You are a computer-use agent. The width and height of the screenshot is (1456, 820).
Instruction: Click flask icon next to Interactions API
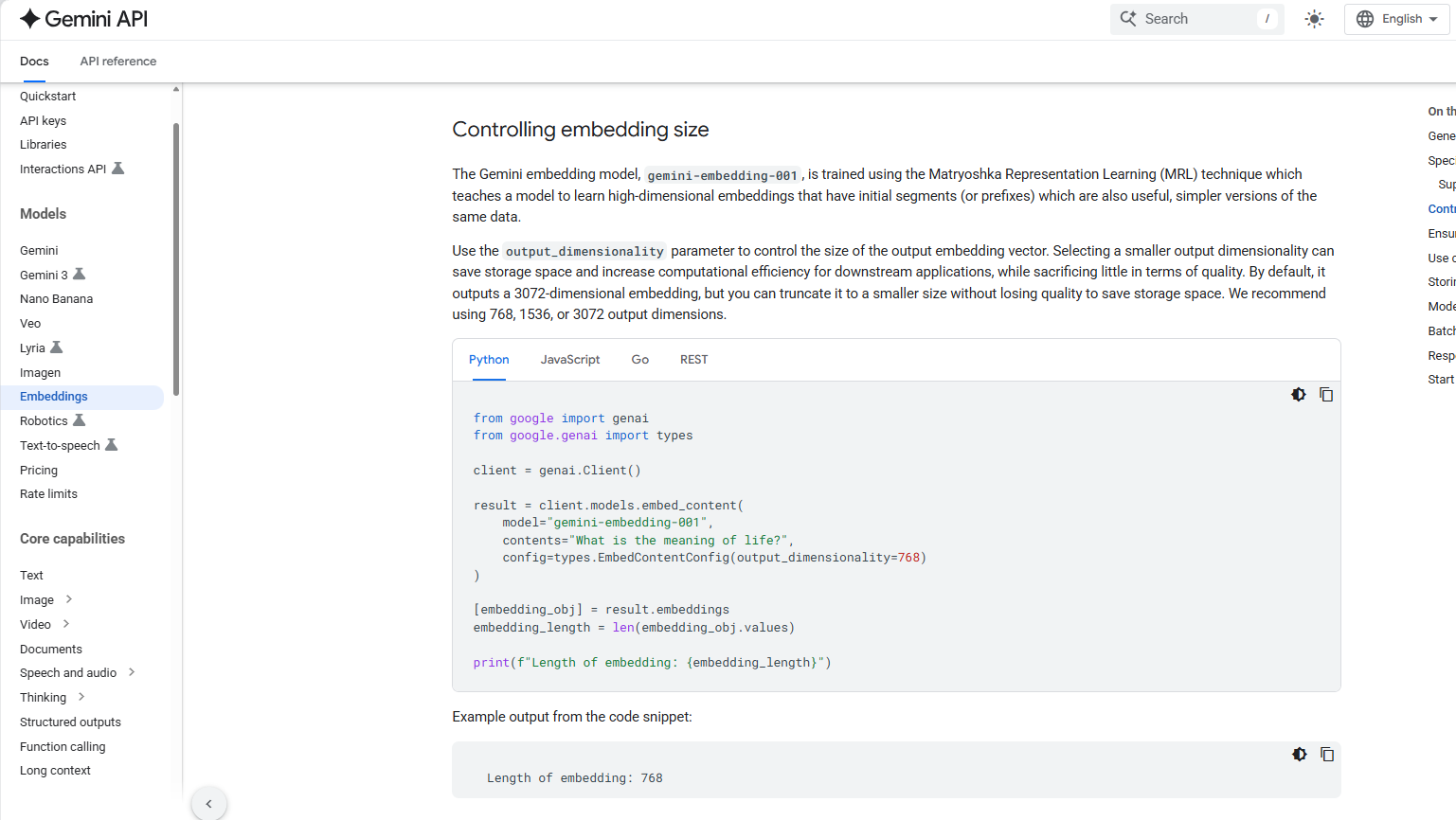118,169
